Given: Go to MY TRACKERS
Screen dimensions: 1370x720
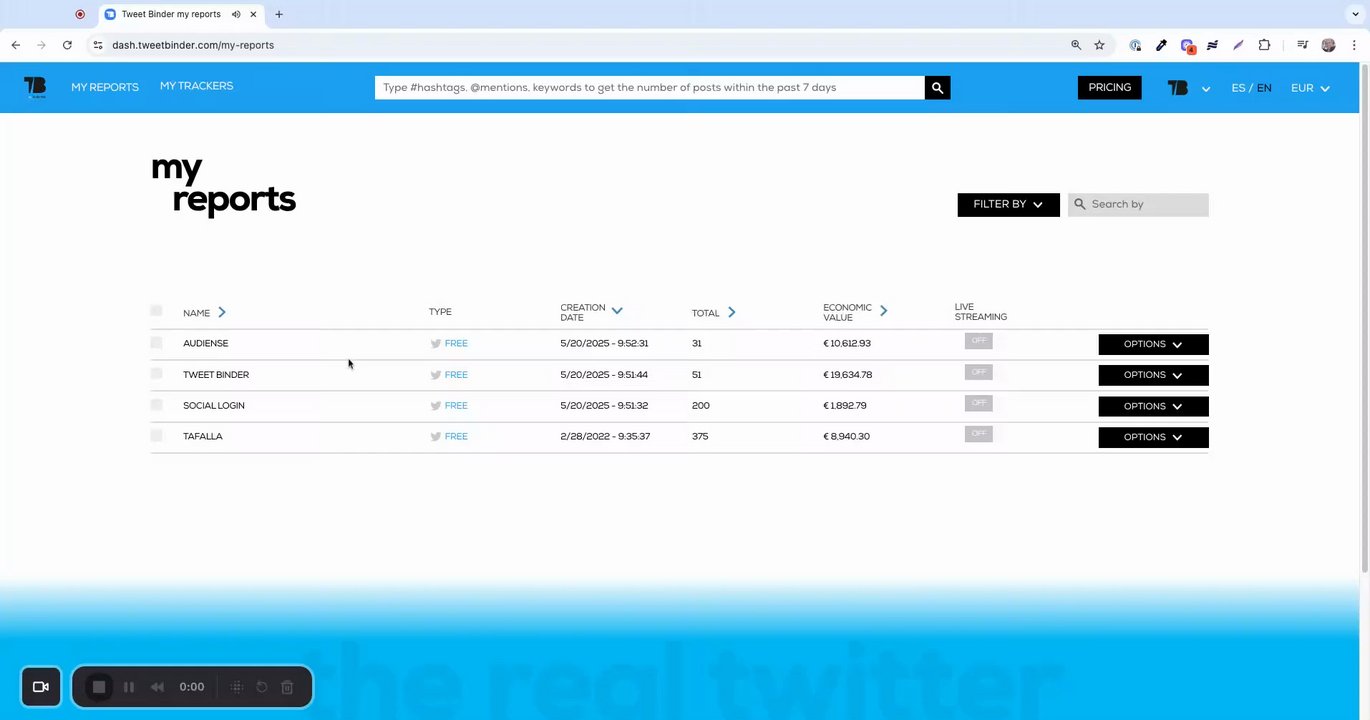Looking at the screenshot, I should [196, 86].
